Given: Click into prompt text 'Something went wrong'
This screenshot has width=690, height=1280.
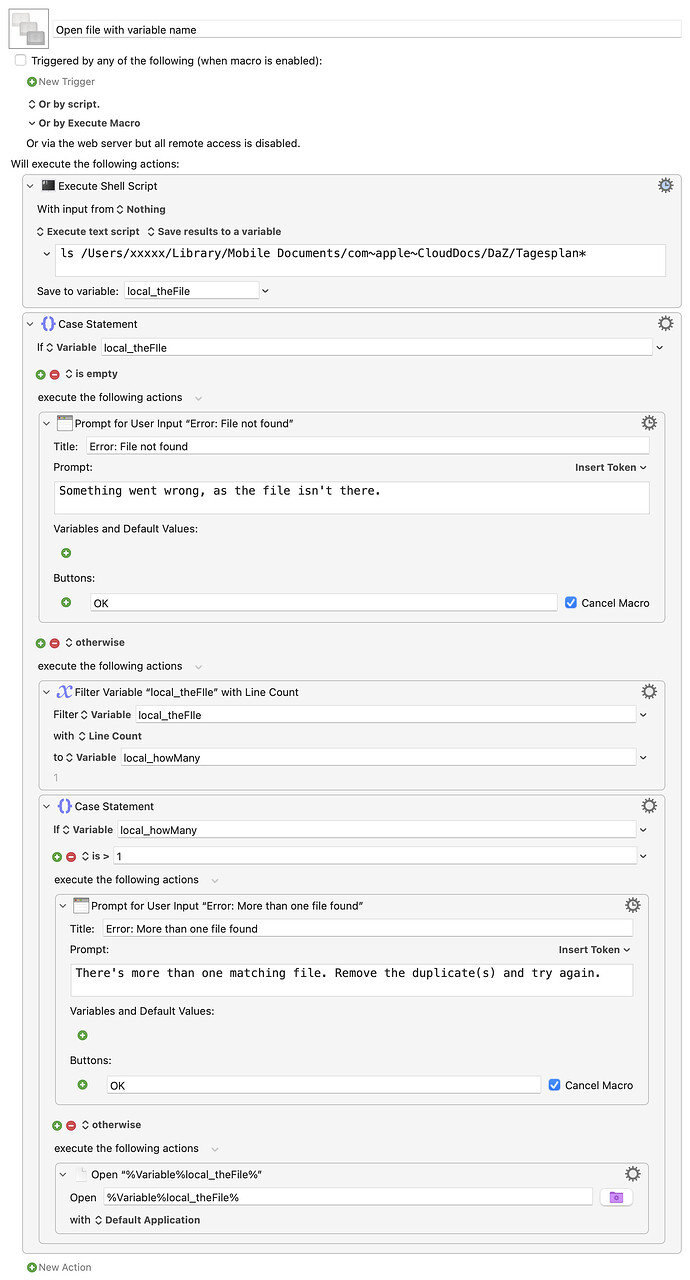Looking at the screenshot, I should click(x=351, y=498).
